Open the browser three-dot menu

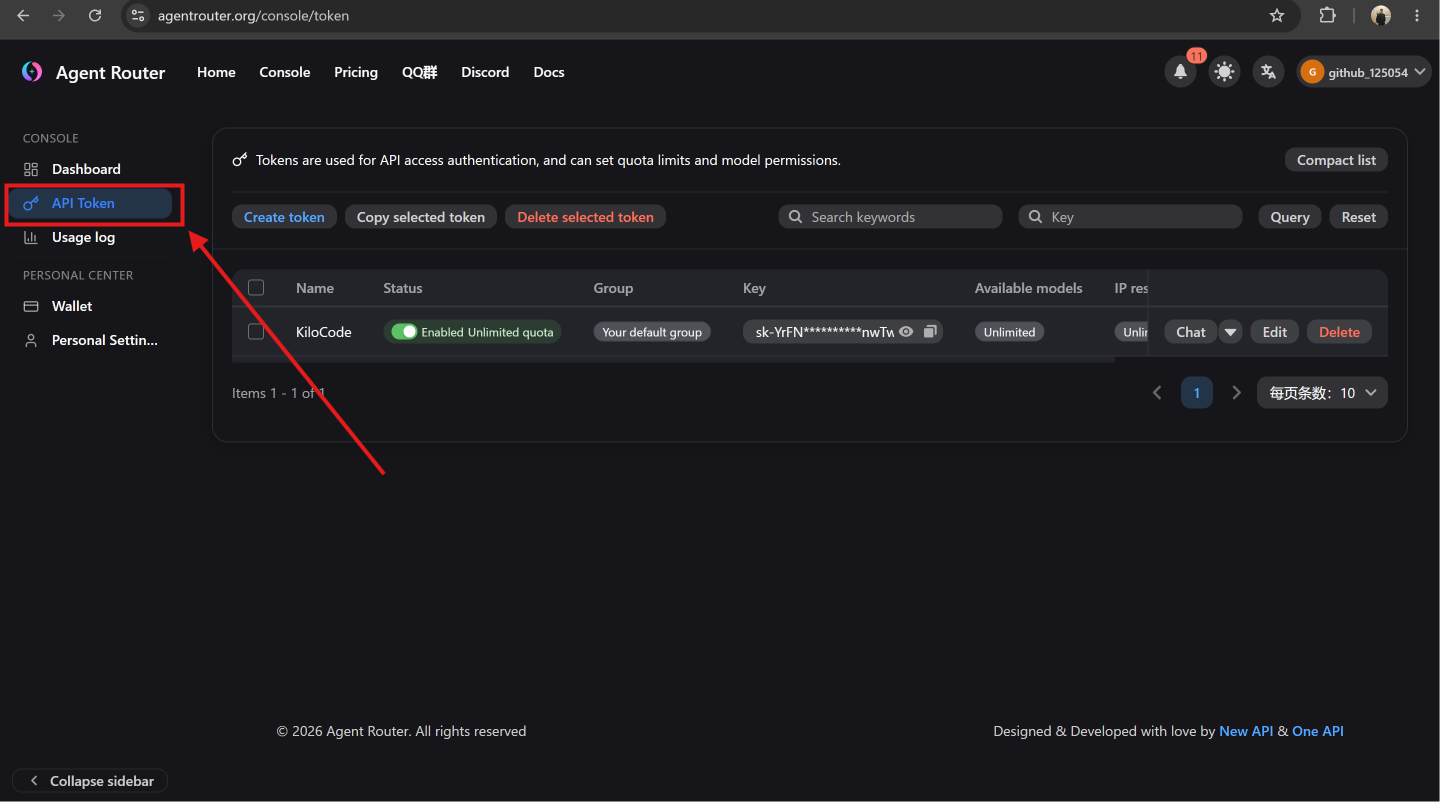(x=1417, y=16)
